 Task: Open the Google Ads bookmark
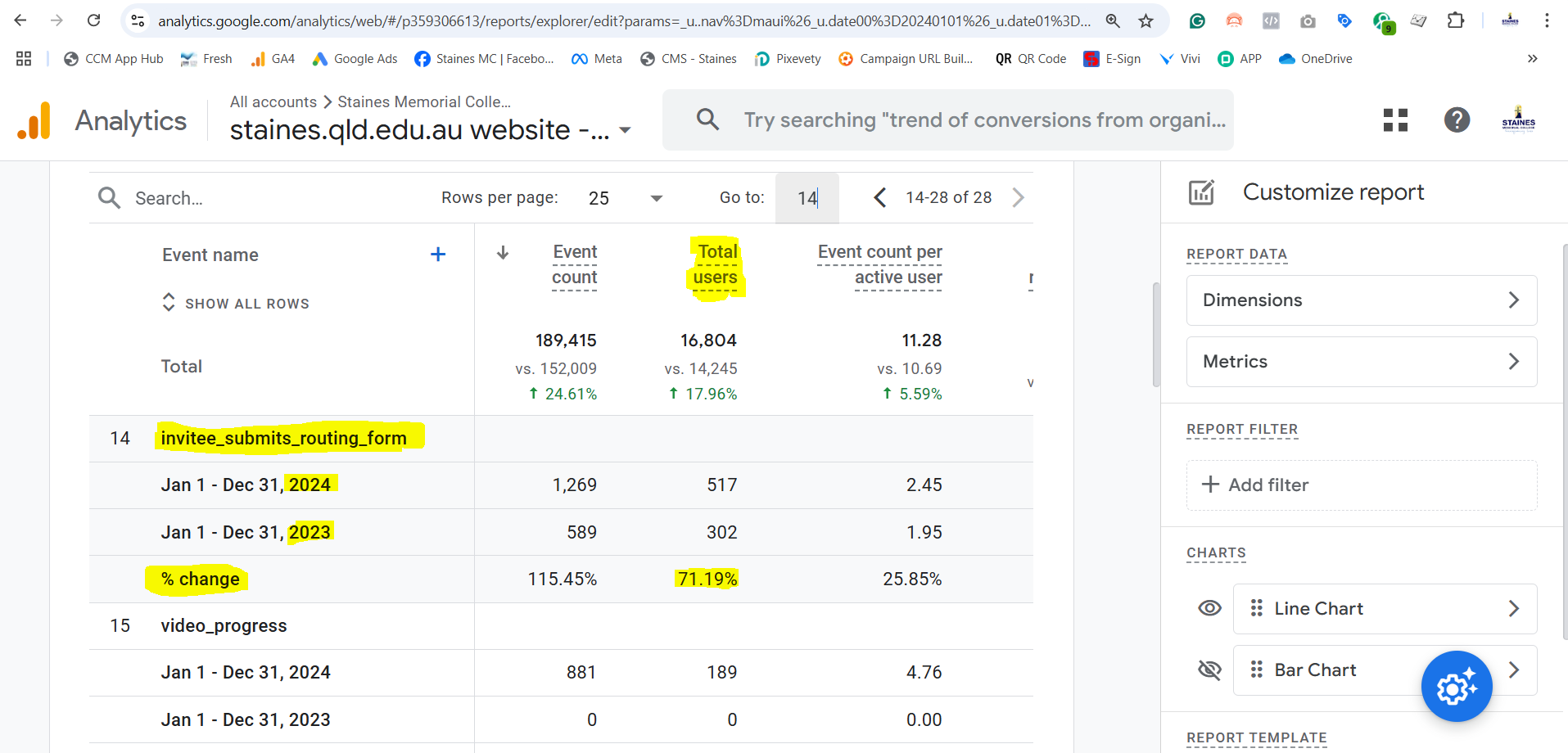point(355,59)
